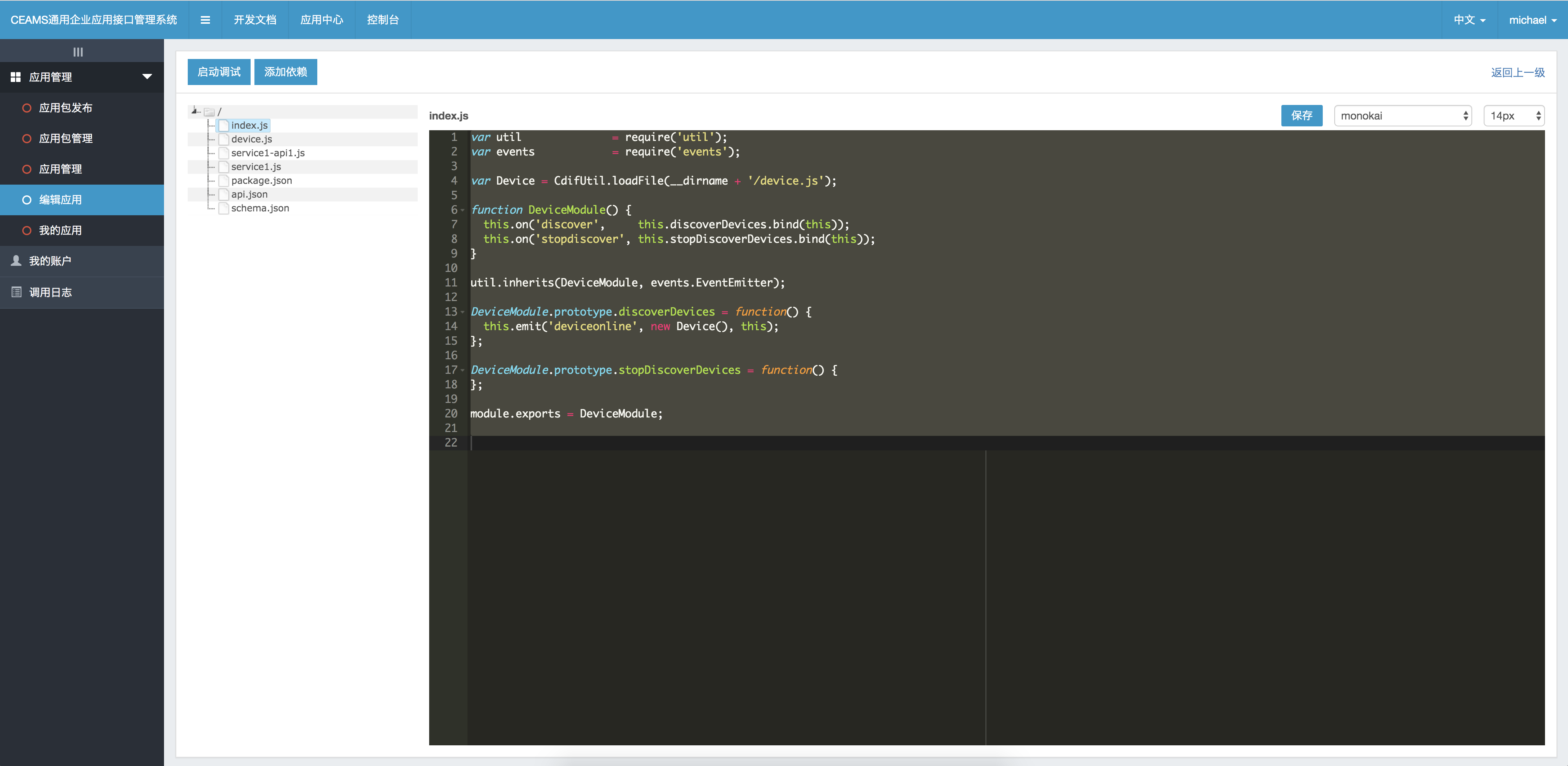Viewport: 1568px width, 766px height.
Task: Click the circle icon next to 编辑应用
Action: point(27,200)
